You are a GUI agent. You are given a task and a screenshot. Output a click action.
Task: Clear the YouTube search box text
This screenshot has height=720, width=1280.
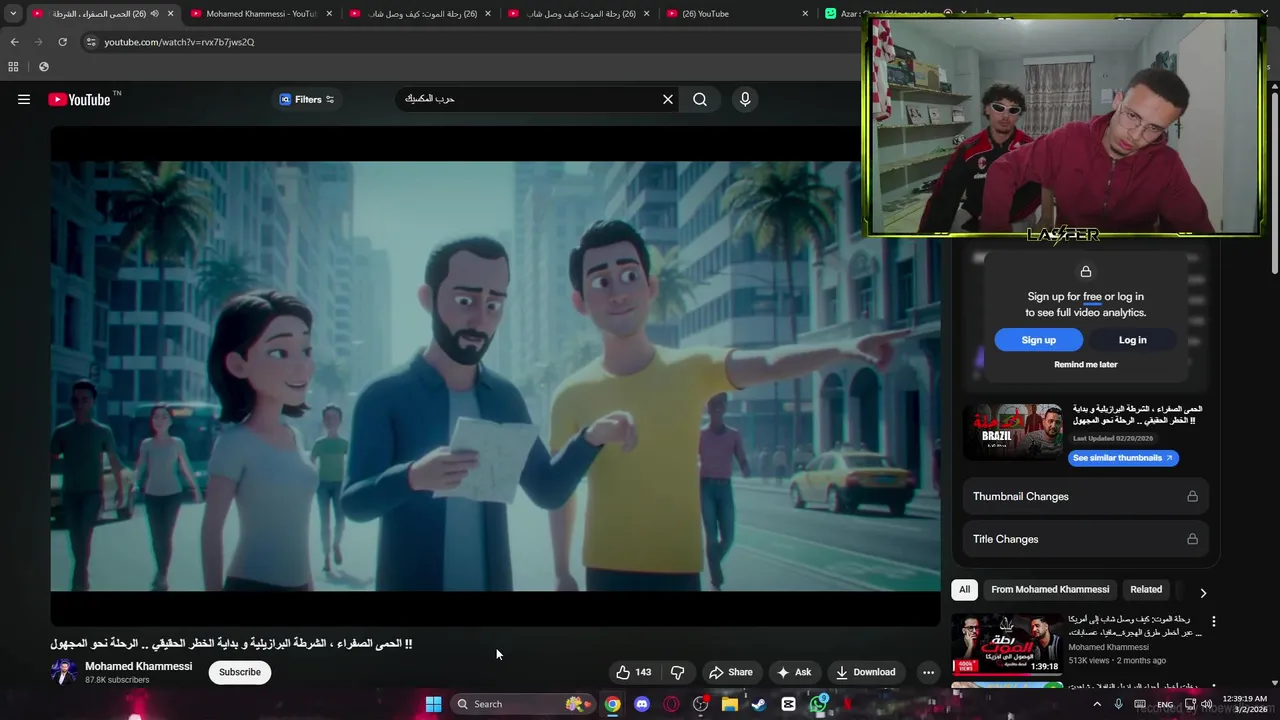[x=668, y=99]
